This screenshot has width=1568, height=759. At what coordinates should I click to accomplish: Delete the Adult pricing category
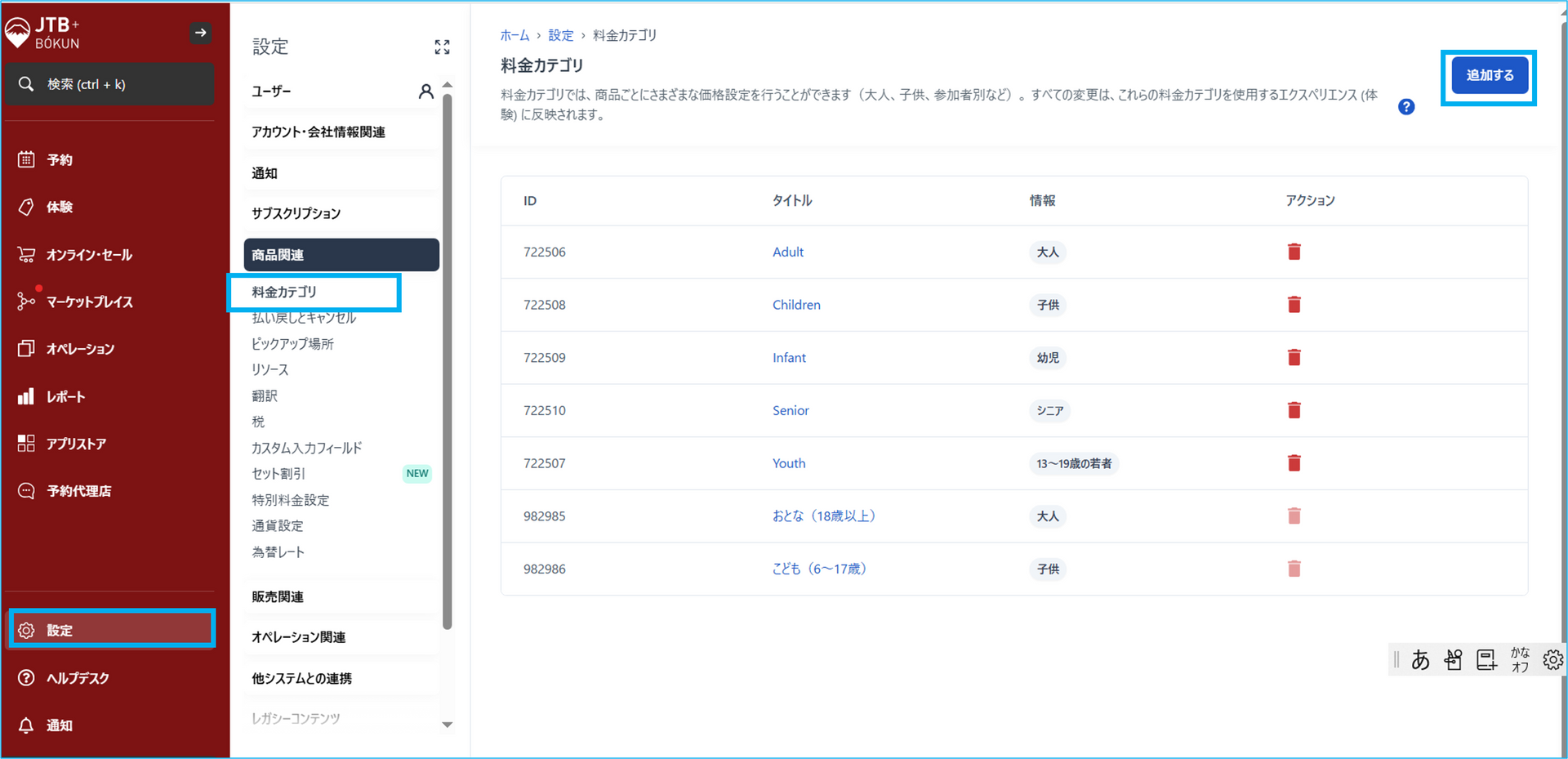click(x=1294, y=252)
